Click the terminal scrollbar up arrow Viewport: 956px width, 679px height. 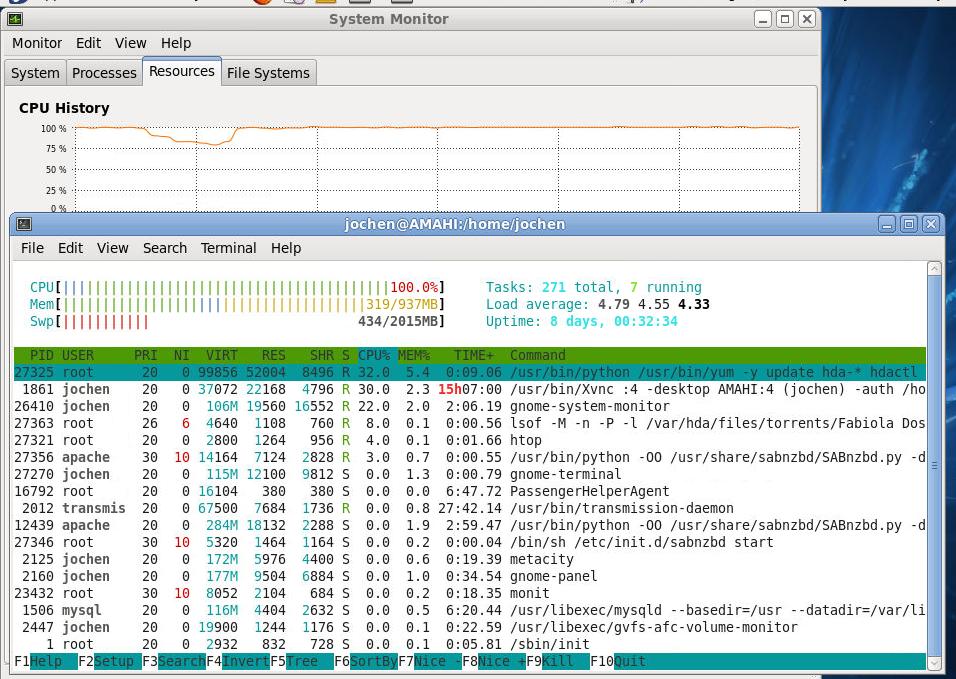click(934, 268)
